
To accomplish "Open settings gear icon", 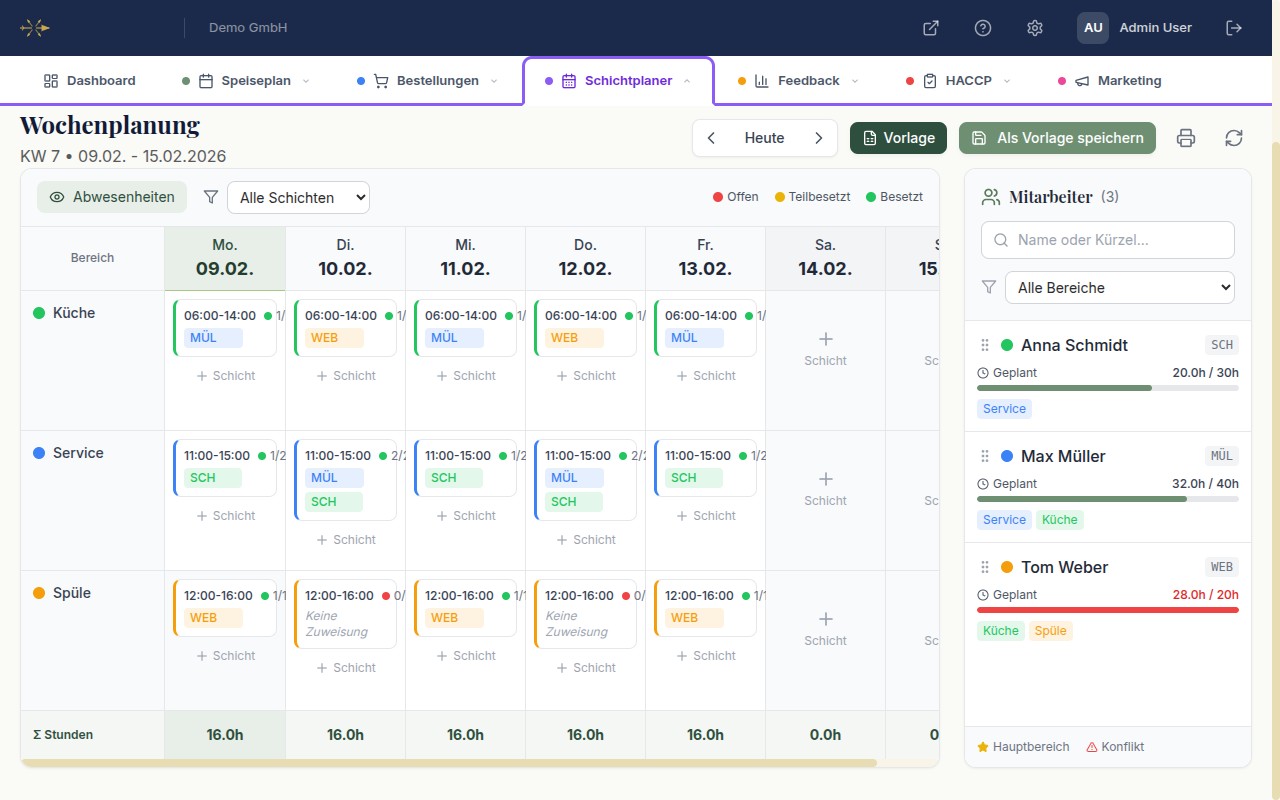I will pos(1035,28).
